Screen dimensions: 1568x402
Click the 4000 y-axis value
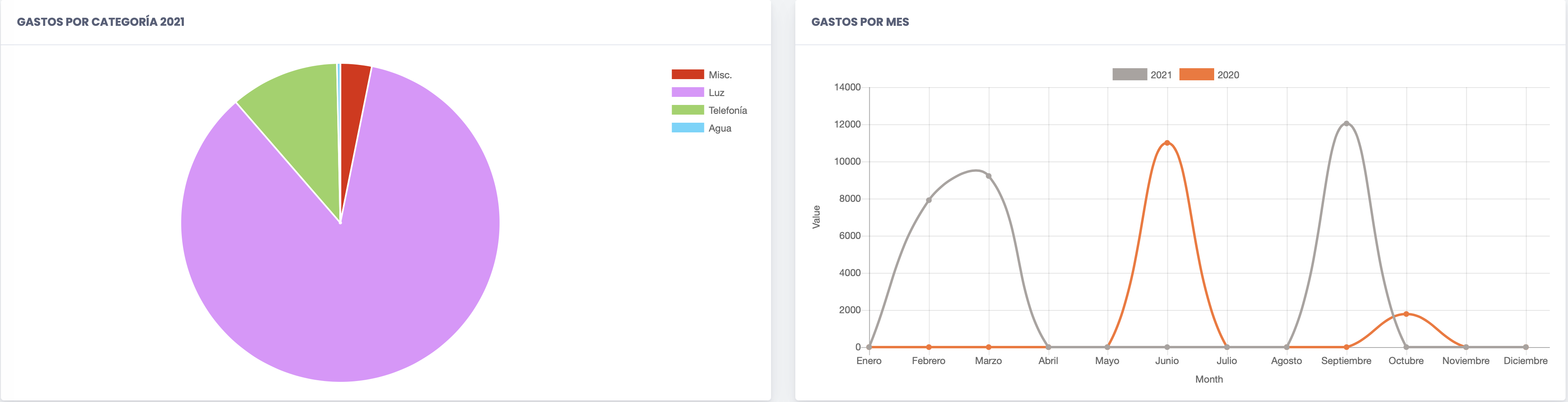click(x=850, y=272)
